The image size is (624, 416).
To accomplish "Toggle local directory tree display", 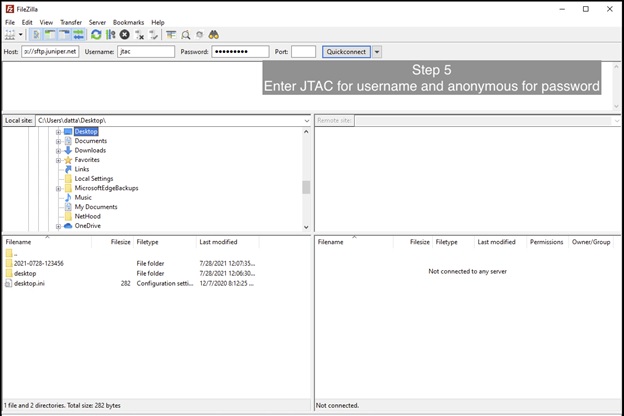I will tap(50, 35).
